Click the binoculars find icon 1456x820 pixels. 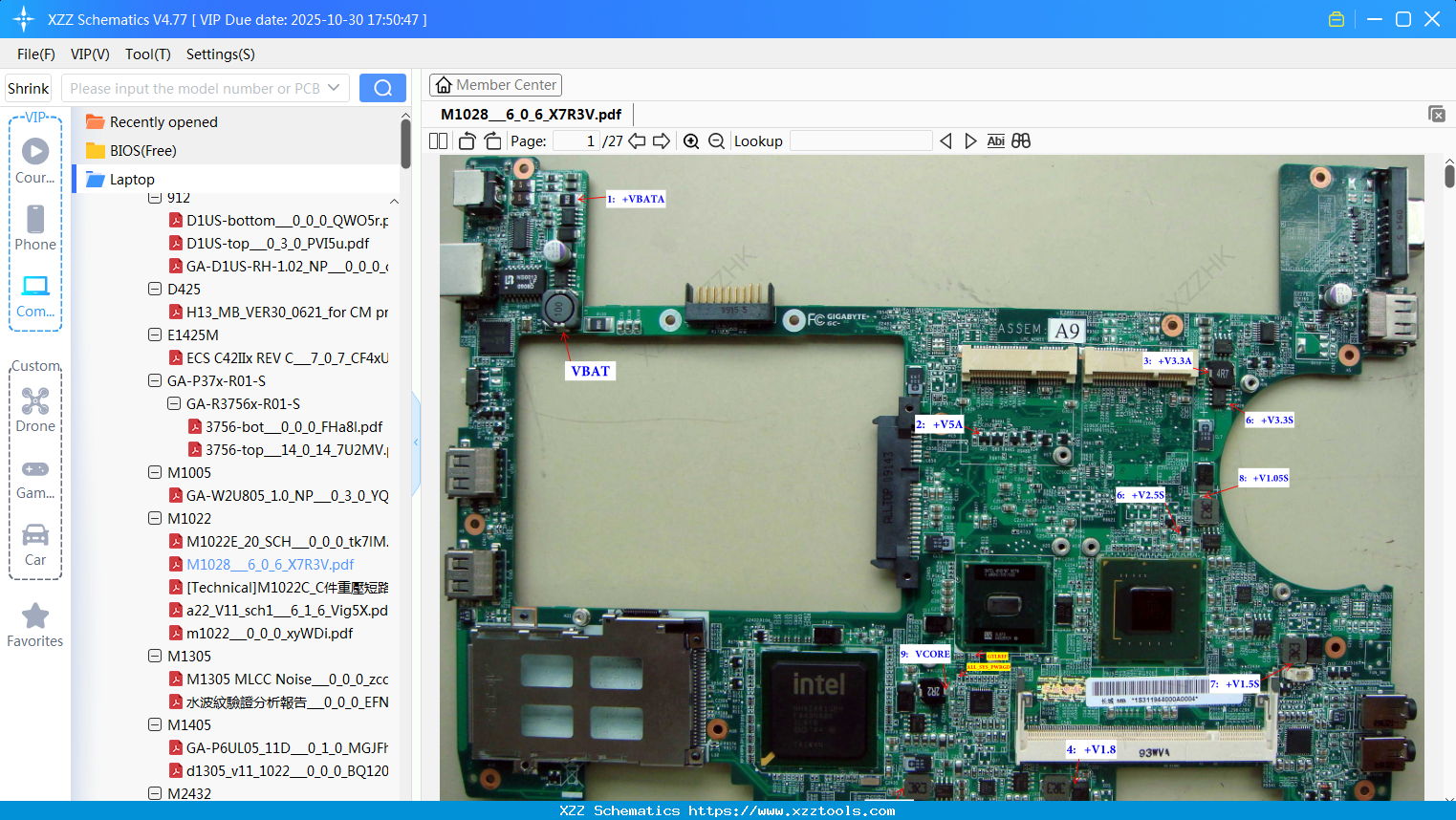(x=1021, y=141)
